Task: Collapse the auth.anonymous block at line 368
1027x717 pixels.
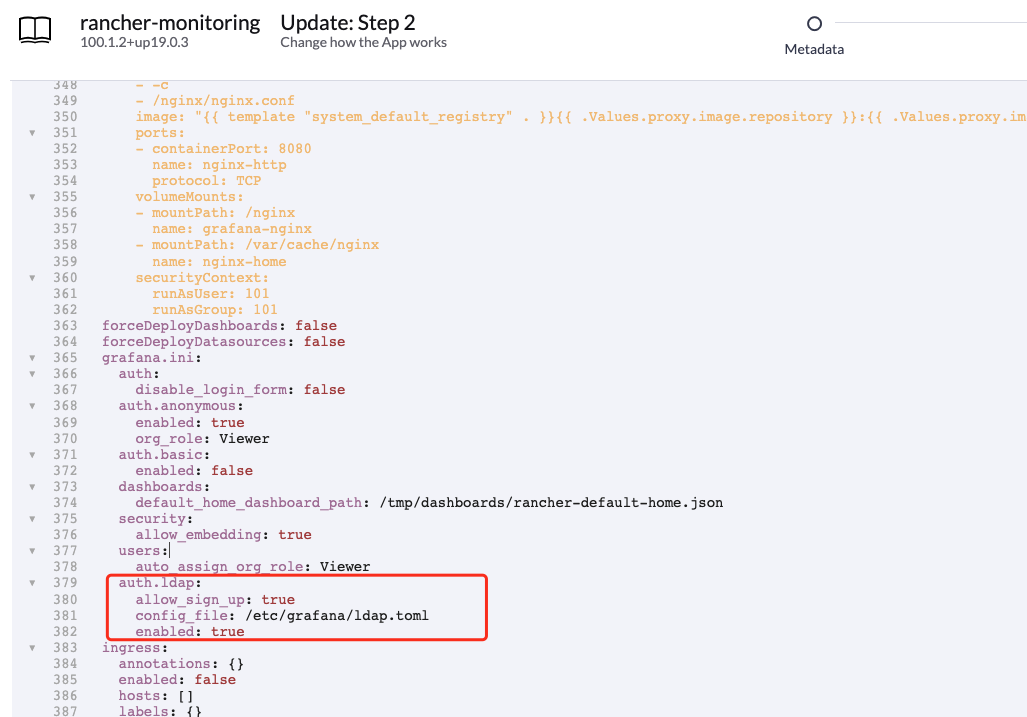Action: pyautogui.click(x=32, y=406)
